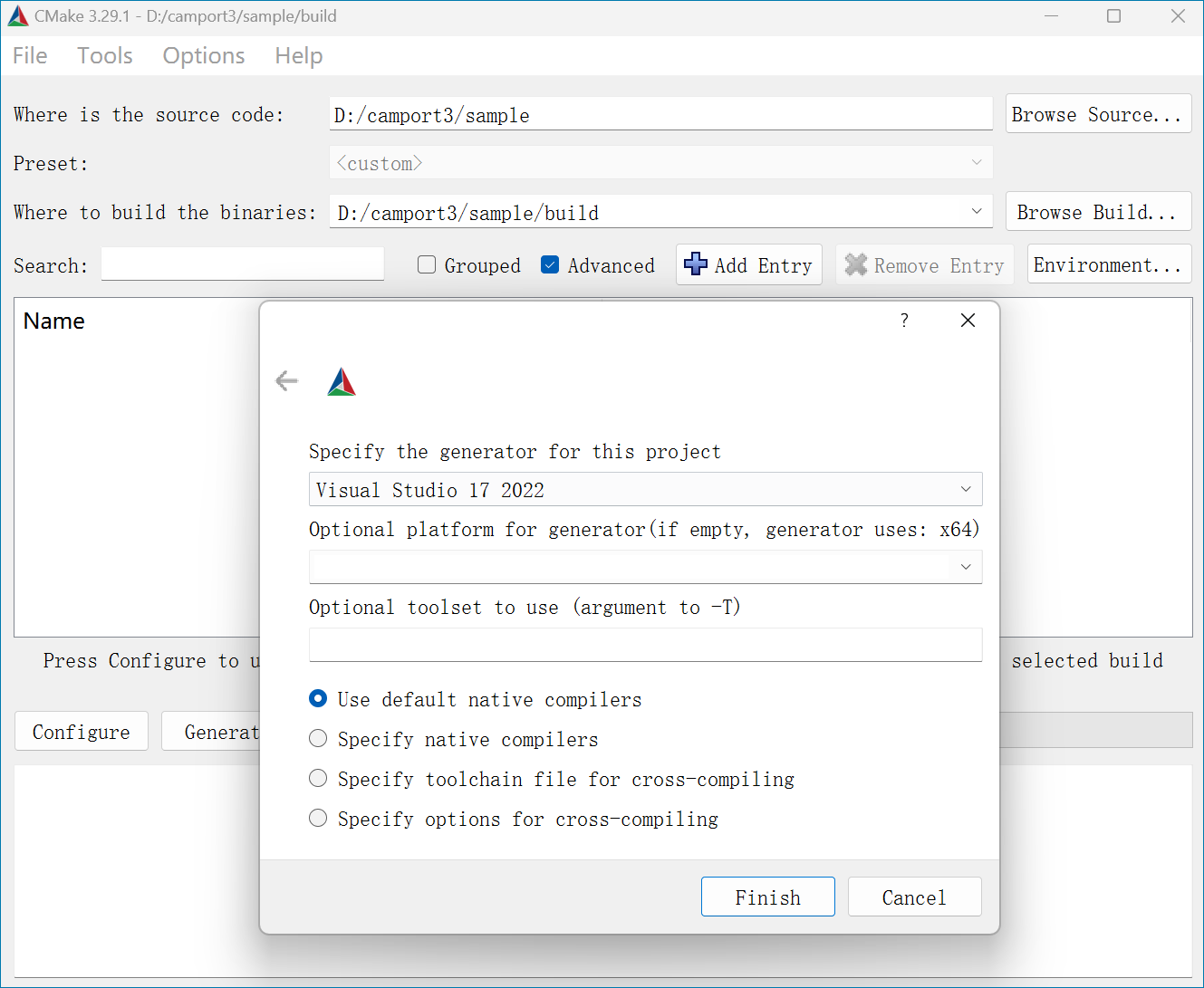1204x988 pixels.
Task: Click the CMake logo in the dialog
Action: (342, 382)
